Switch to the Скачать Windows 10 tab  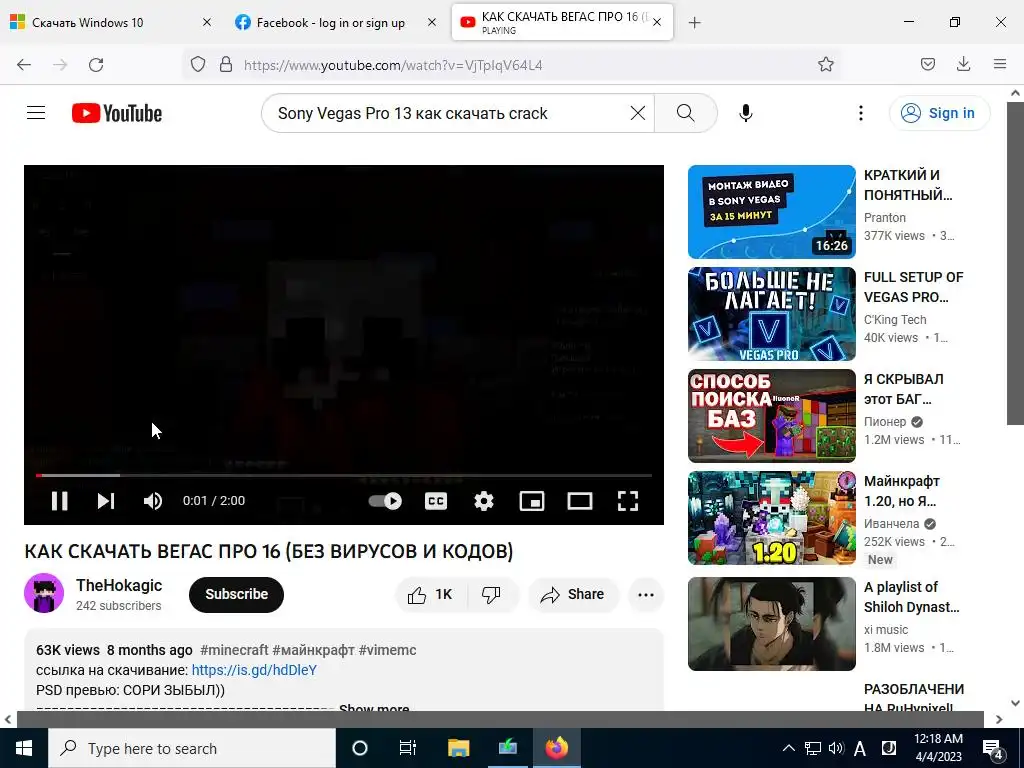point(110,22)
